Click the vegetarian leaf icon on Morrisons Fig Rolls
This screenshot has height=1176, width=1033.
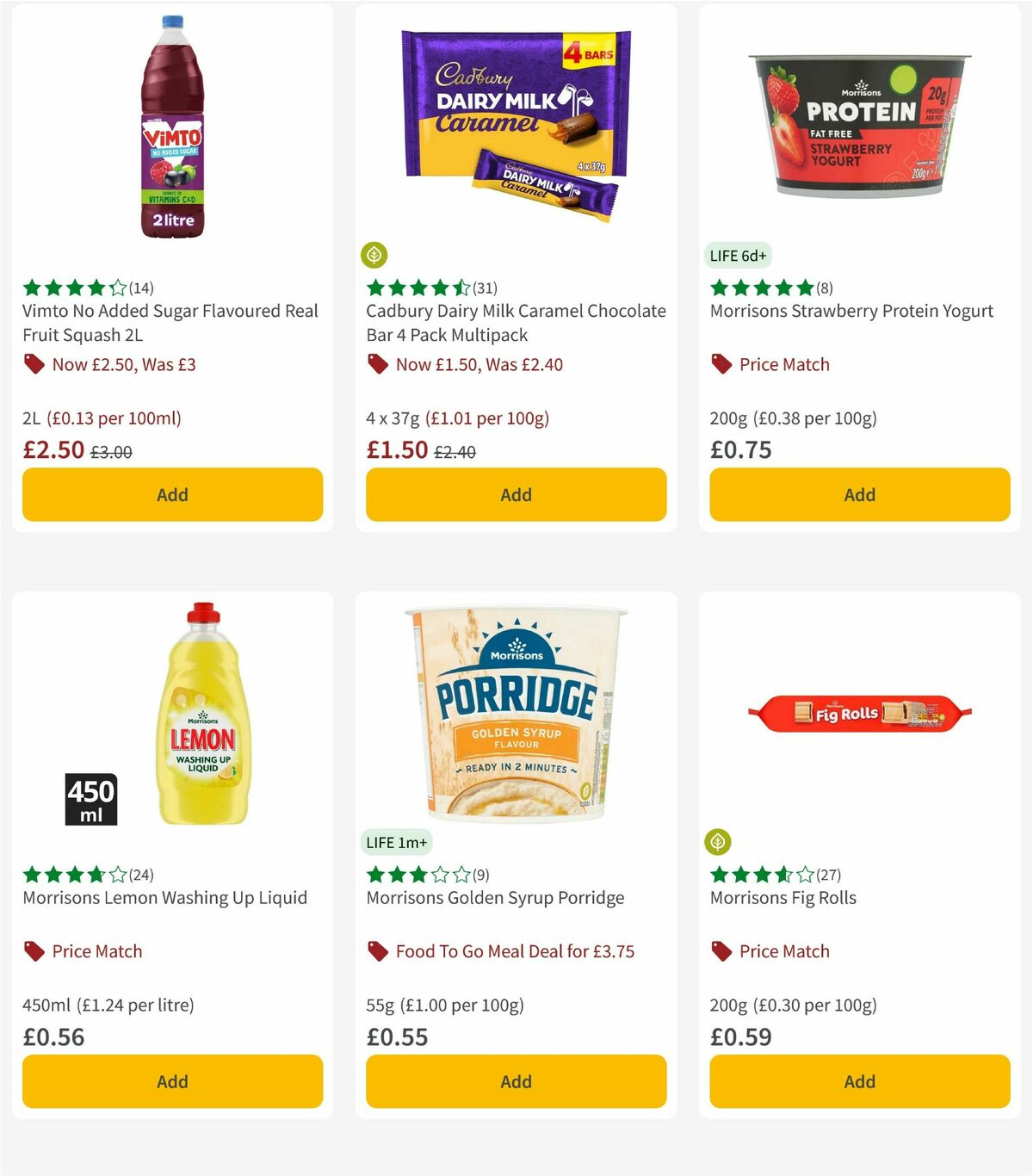click(x=721, y=841)
